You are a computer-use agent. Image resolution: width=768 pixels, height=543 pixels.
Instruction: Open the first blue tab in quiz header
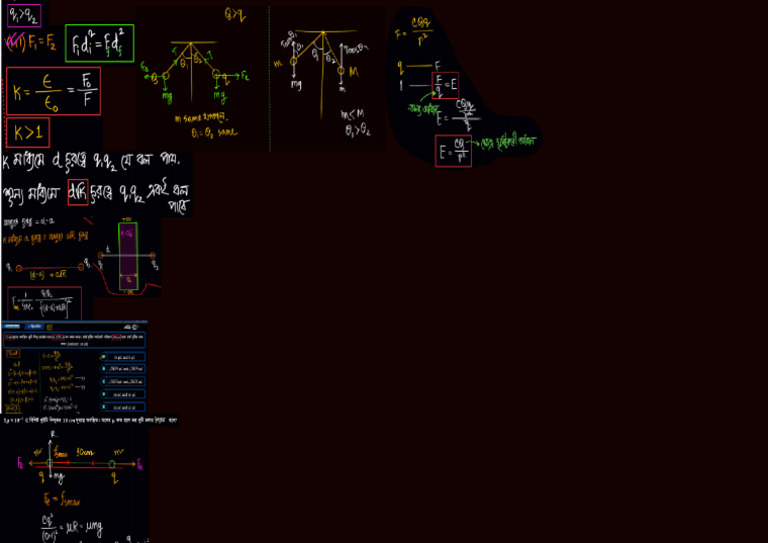click(x=12, y=327)
